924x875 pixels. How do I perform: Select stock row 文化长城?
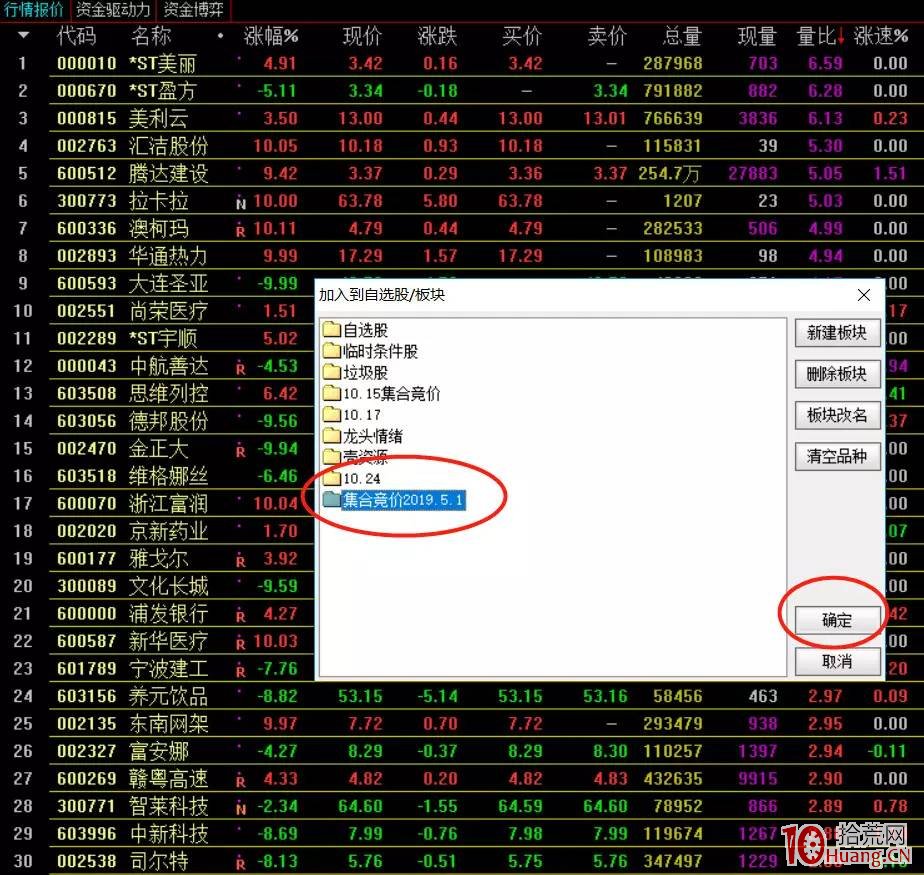pyautogui.click(x=157, y=586)
